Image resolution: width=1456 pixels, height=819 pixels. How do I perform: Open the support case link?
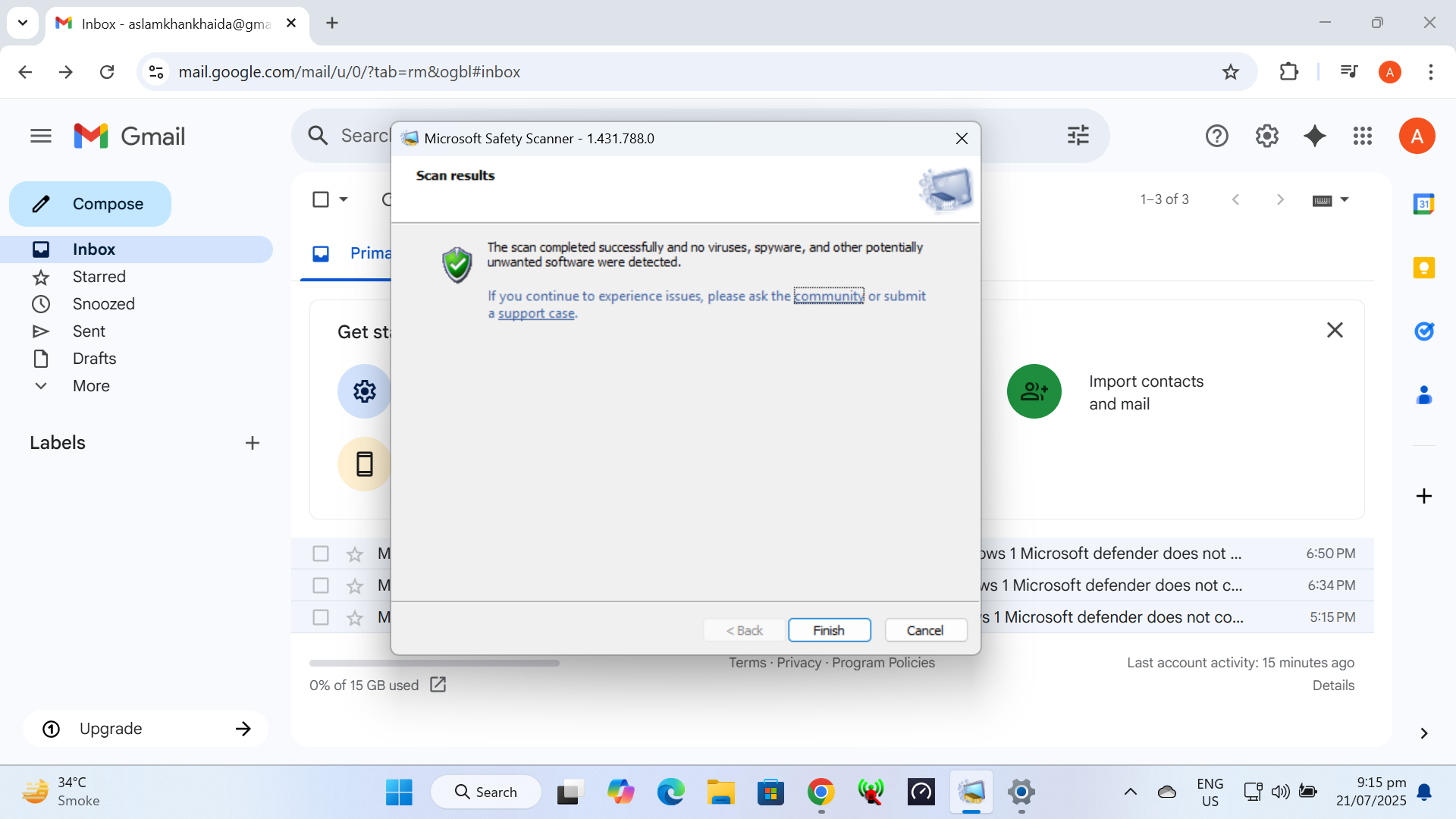coord(535,313)
